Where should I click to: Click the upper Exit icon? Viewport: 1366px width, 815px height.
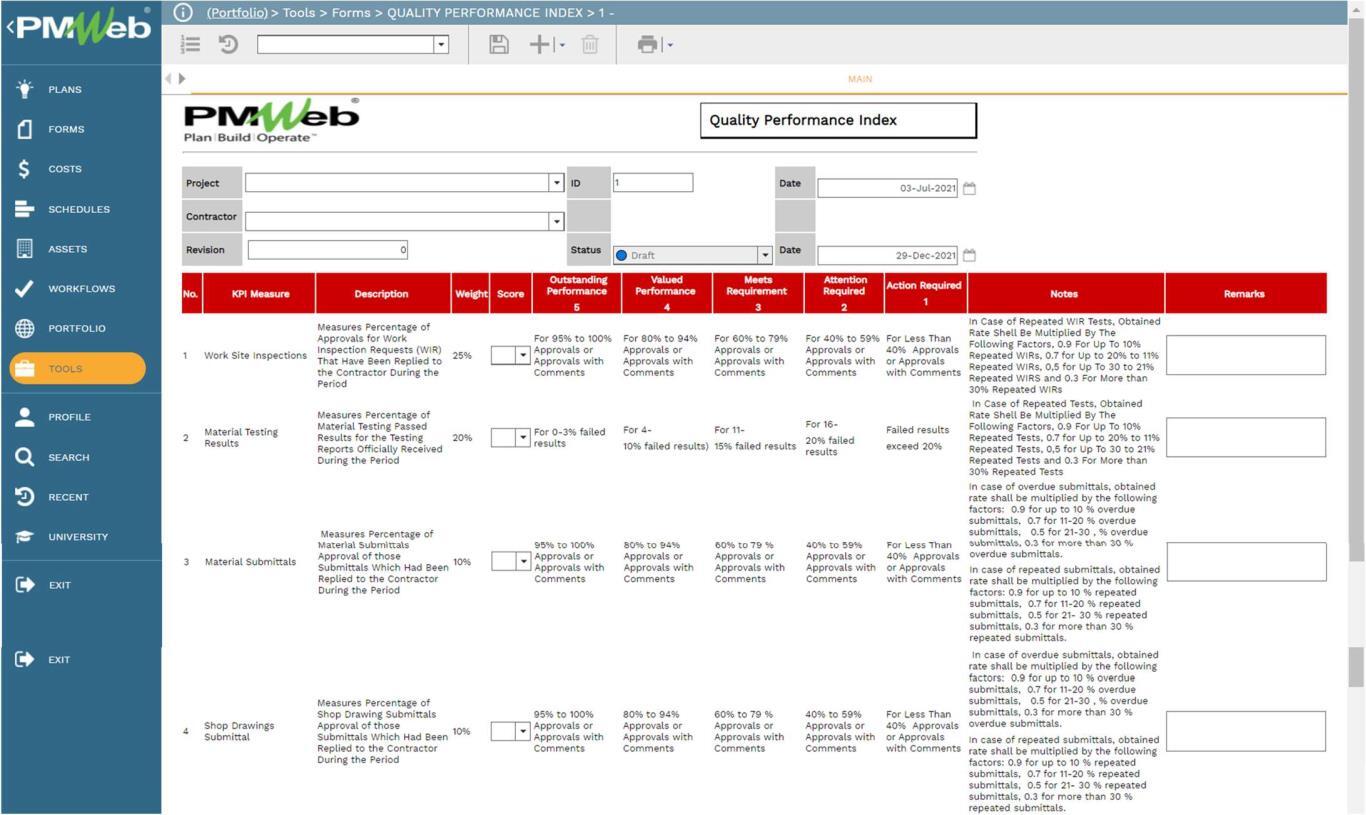tap(25, 585)
